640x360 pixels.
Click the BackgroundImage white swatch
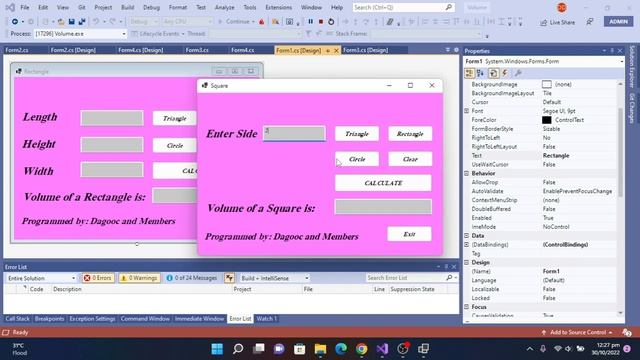tap(546, 84)
